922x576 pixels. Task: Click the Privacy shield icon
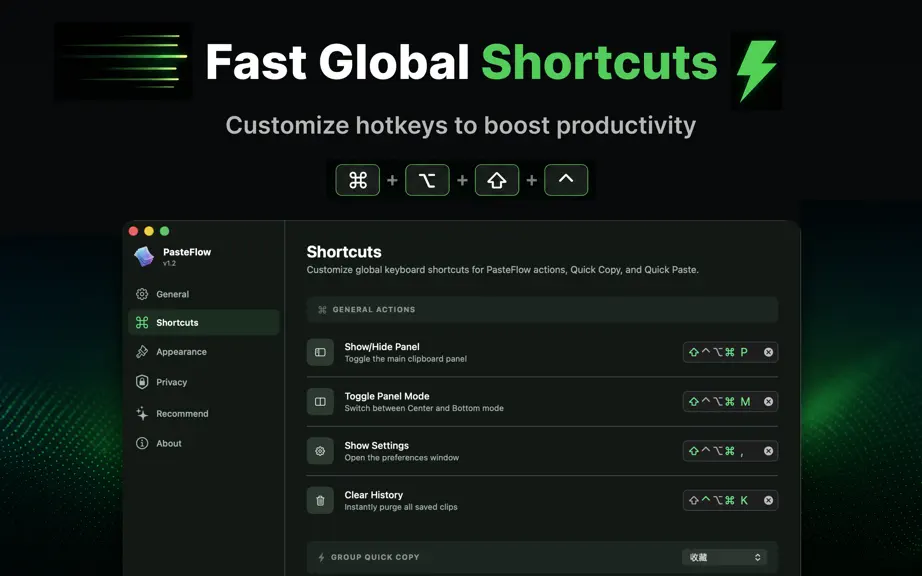[x=142, y=382]
